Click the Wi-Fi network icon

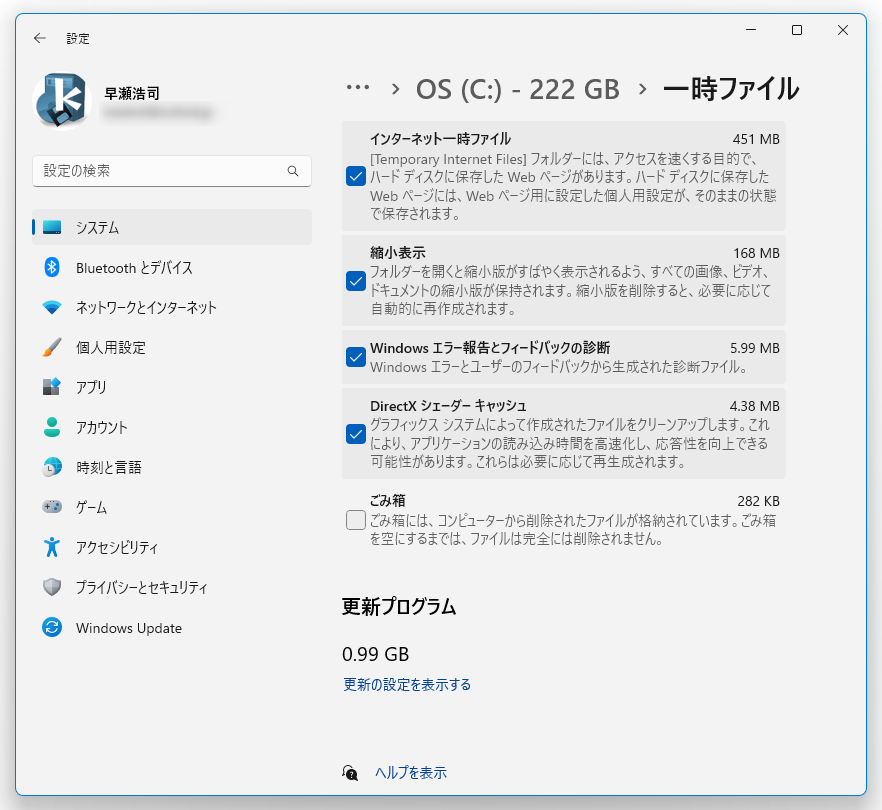52,308
